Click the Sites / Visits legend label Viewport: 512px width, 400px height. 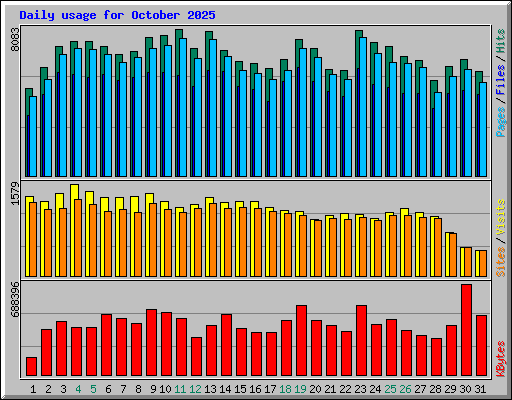(501, 238)
